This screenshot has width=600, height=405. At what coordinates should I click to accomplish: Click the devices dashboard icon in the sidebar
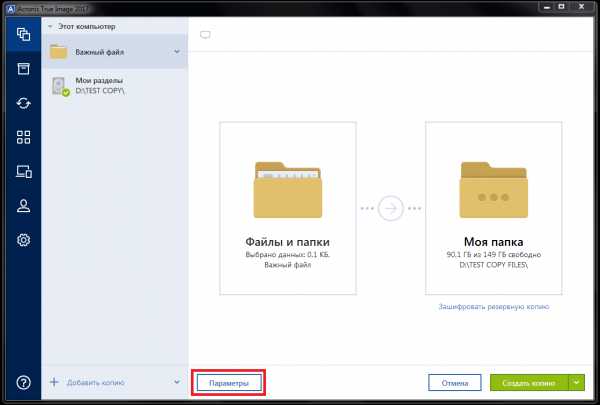pos(21,172)
